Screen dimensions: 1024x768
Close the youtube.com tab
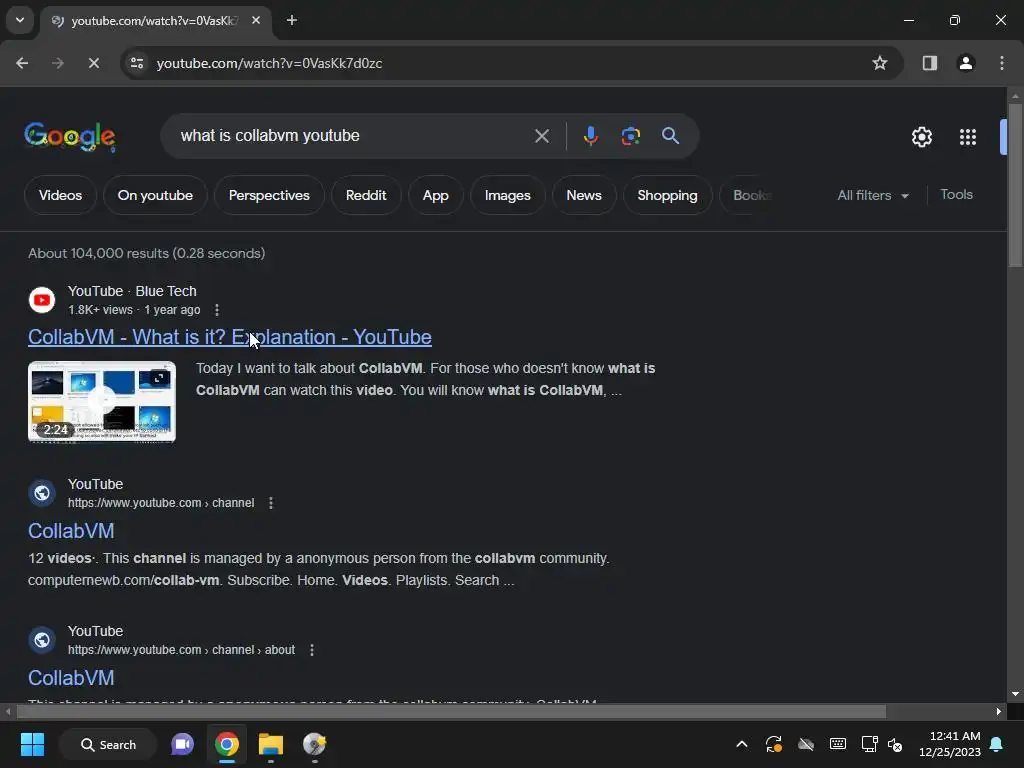click(256, 20)
